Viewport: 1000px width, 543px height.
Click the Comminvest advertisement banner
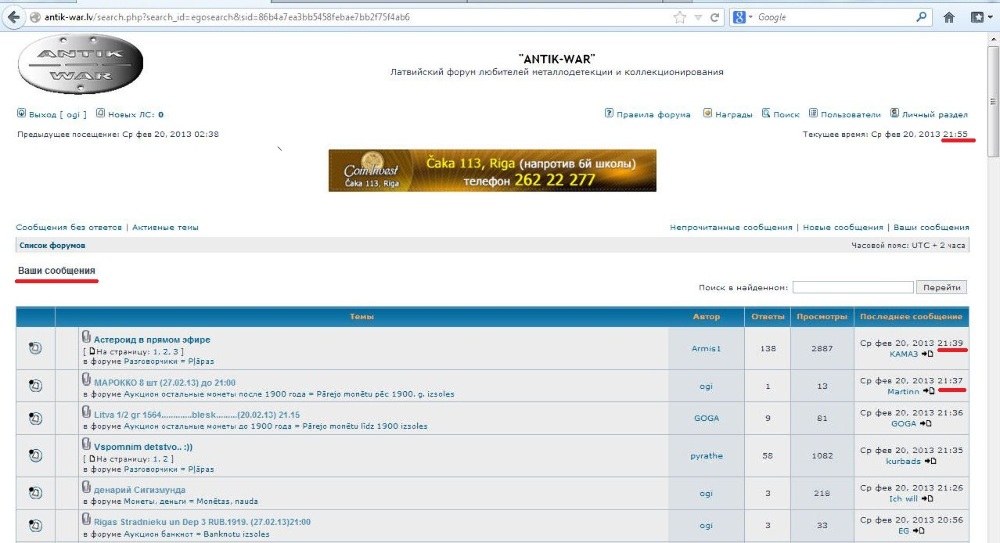(492, 170)
